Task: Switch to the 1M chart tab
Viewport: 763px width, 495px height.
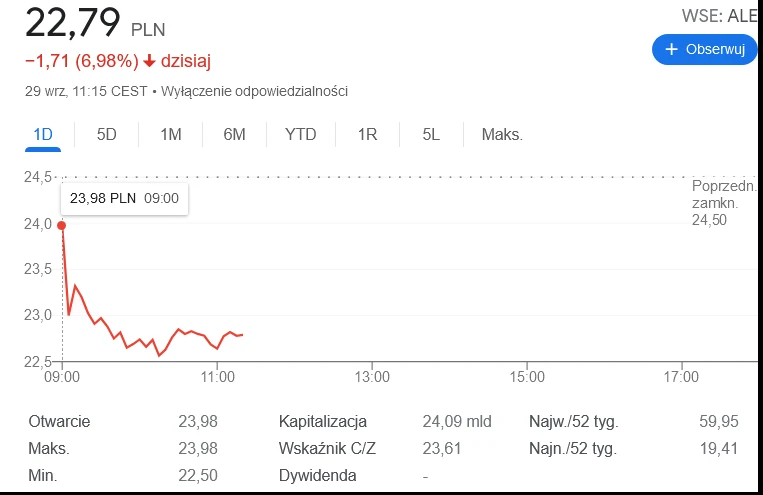Action: [x=171, y=134]
